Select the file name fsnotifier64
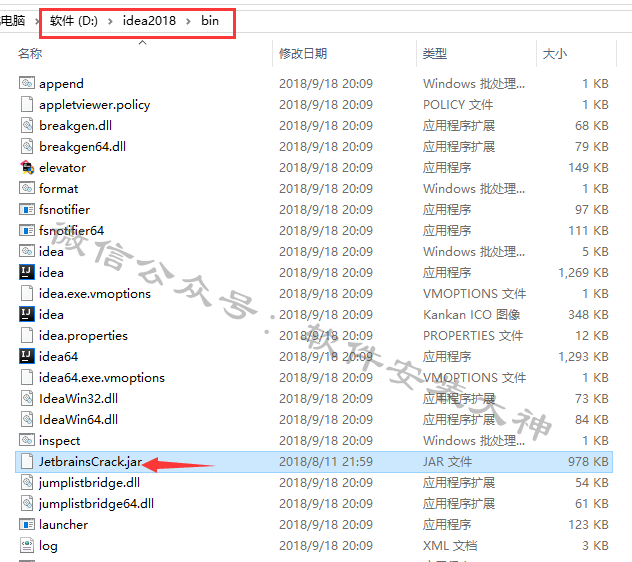Viewport: 632px width, 562px height. tap(71, 230)
